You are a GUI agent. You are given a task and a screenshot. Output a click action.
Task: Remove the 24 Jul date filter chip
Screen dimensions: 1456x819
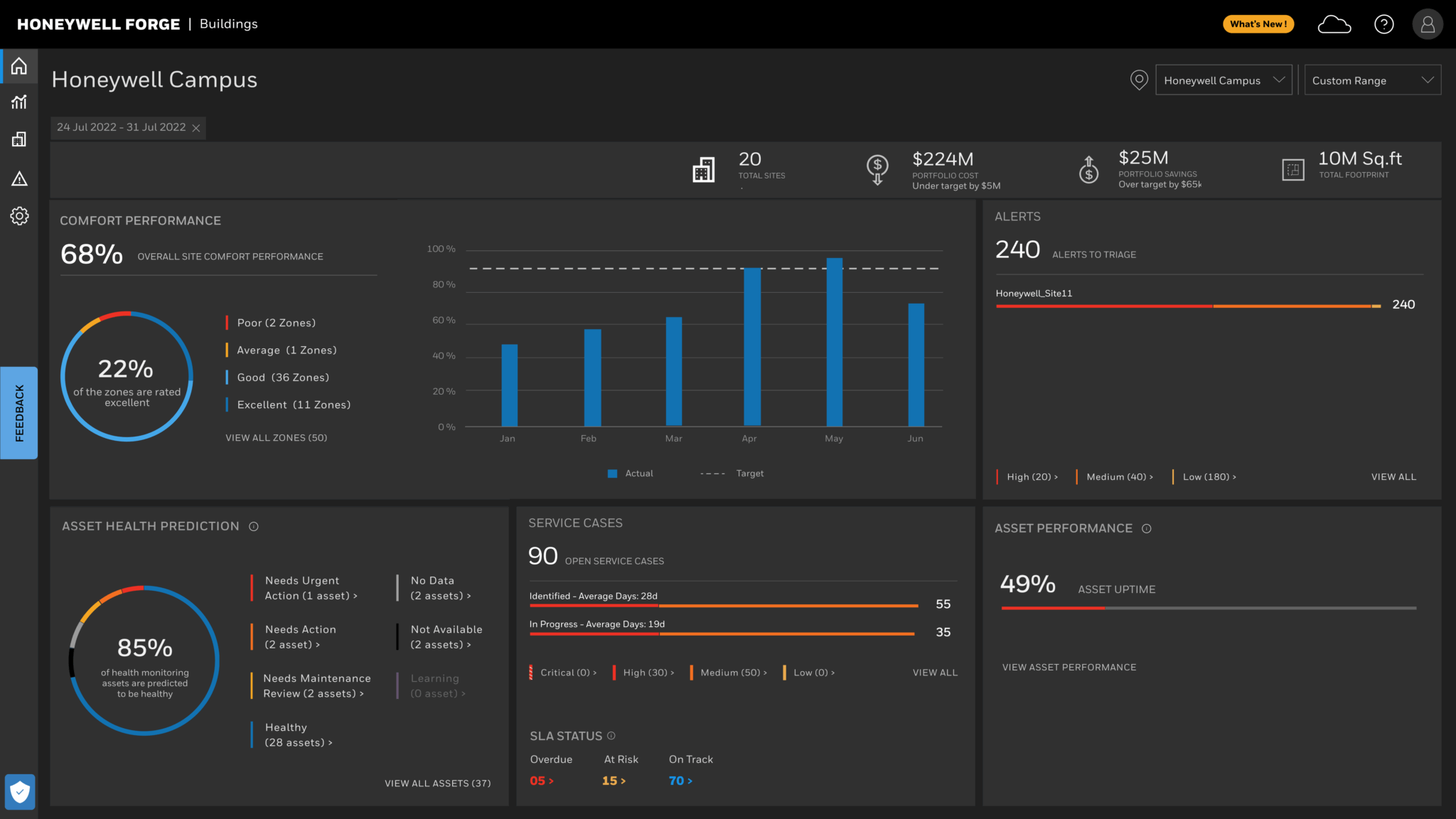point(197,127)
